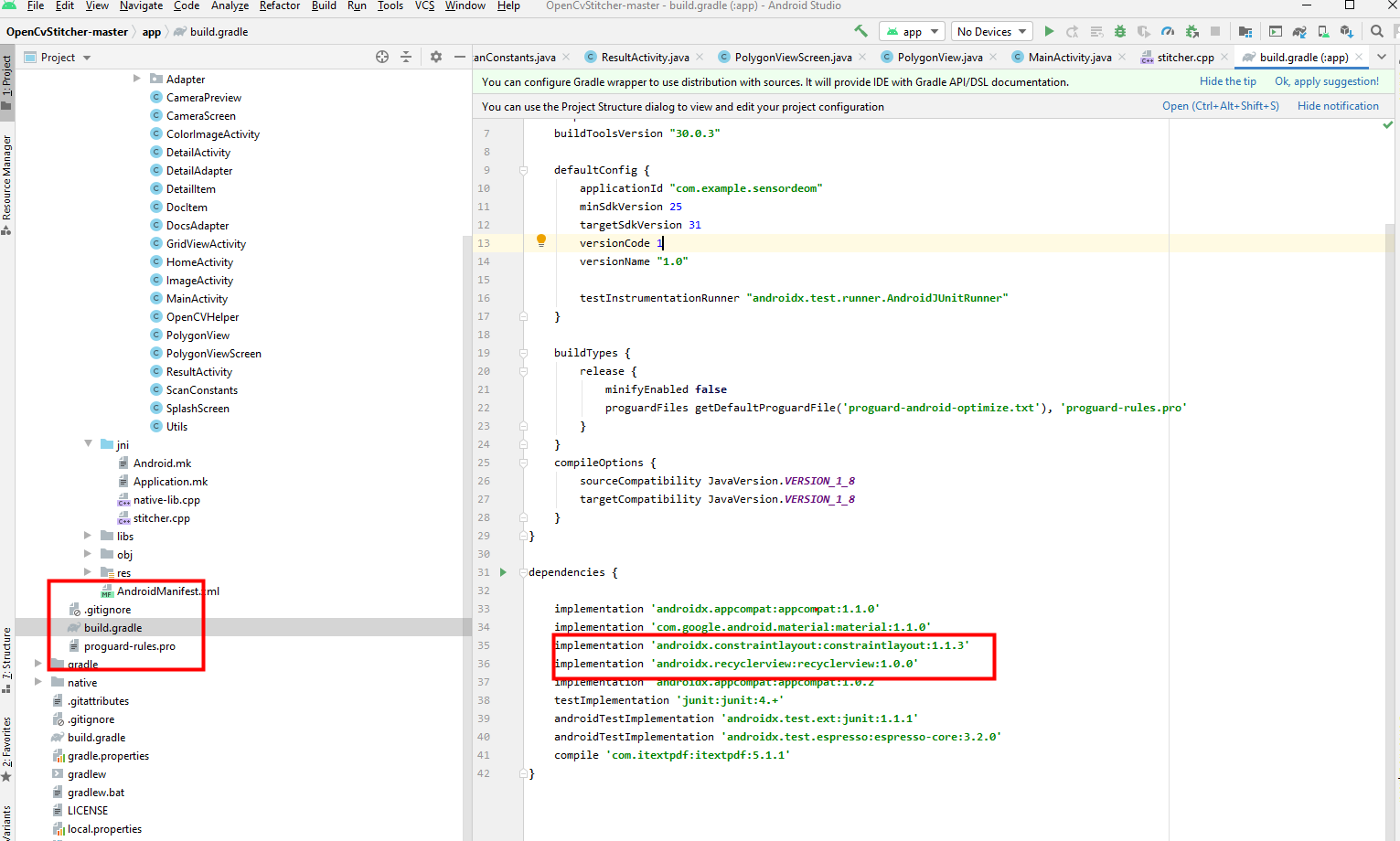Hide the Project panel with minus icon

[460, 57]
